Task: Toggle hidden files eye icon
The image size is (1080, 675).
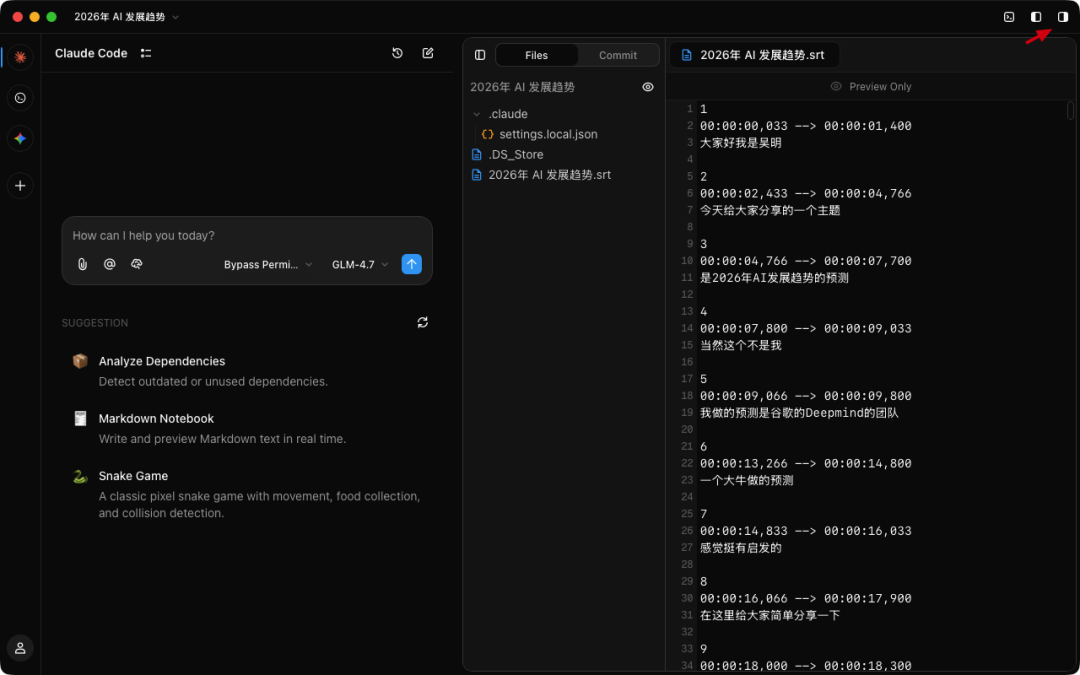Action: point(647,87)
